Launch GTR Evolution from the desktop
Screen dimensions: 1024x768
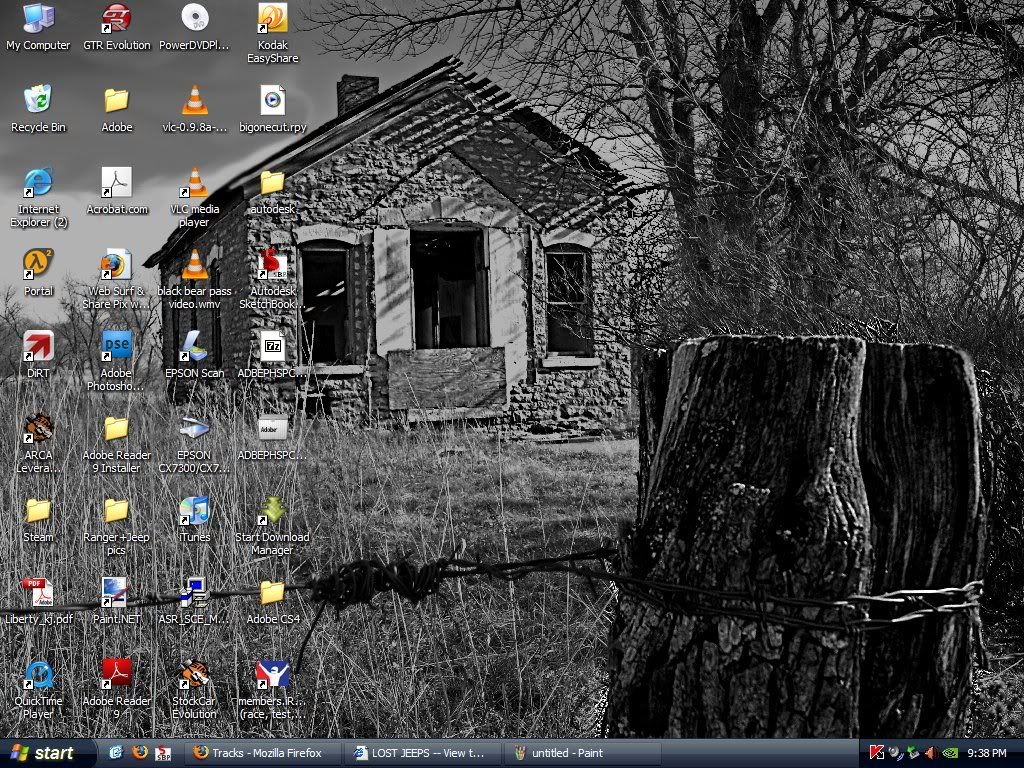[117, 19]
